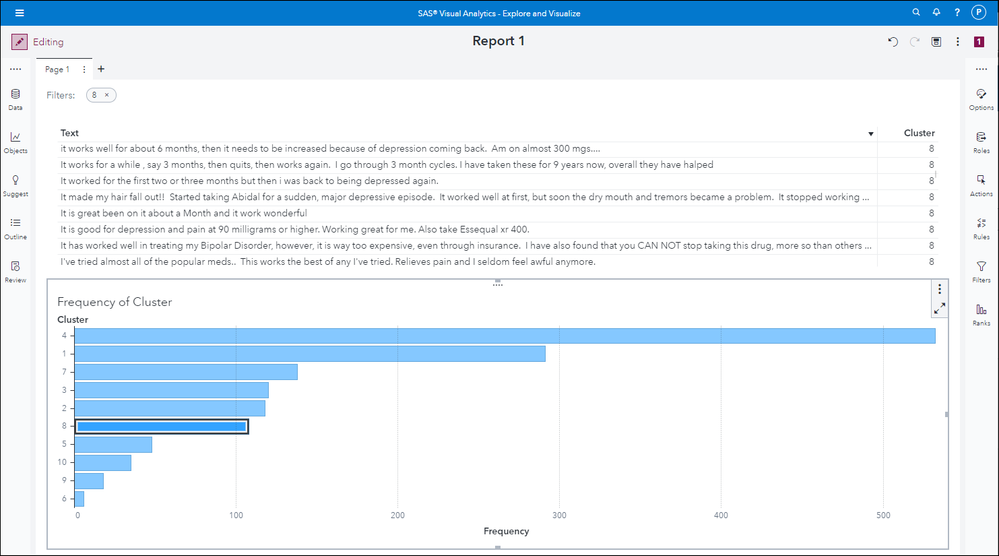999x556 pixels.
Task: Open report more options menu
Action: click(958, 42)
